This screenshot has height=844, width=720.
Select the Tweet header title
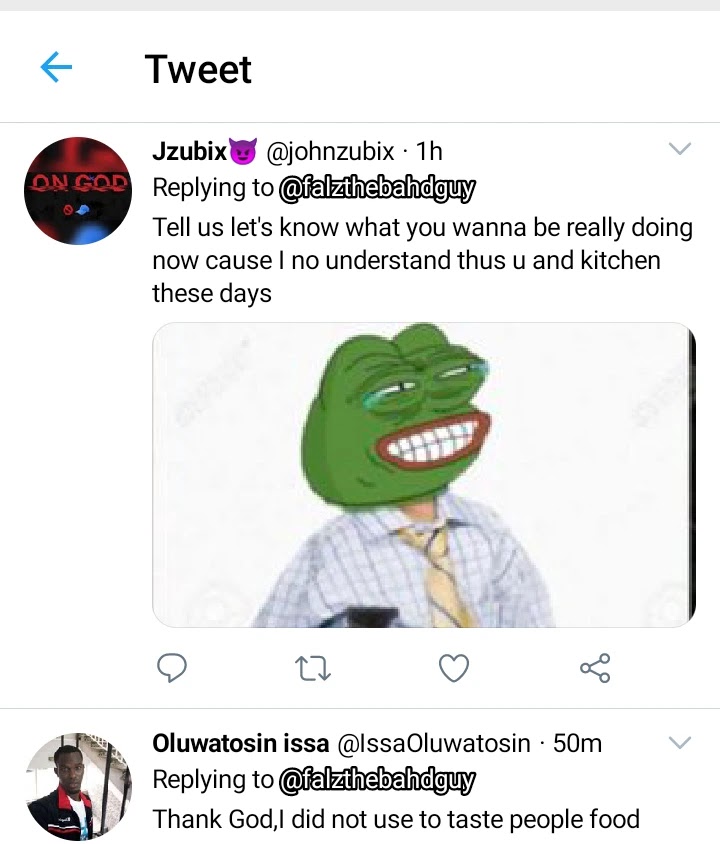click(198, 69)
